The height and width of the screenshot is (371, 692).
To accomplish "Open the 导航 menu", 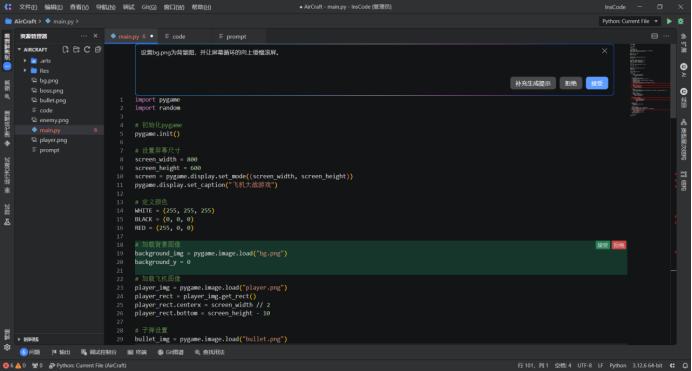I will point(106,7).
